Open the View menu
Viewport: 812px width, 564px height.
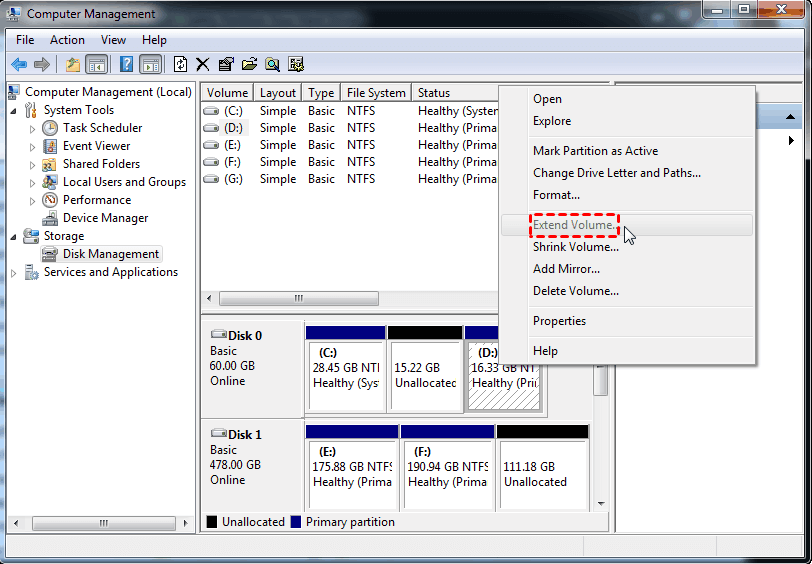(113, 40)
